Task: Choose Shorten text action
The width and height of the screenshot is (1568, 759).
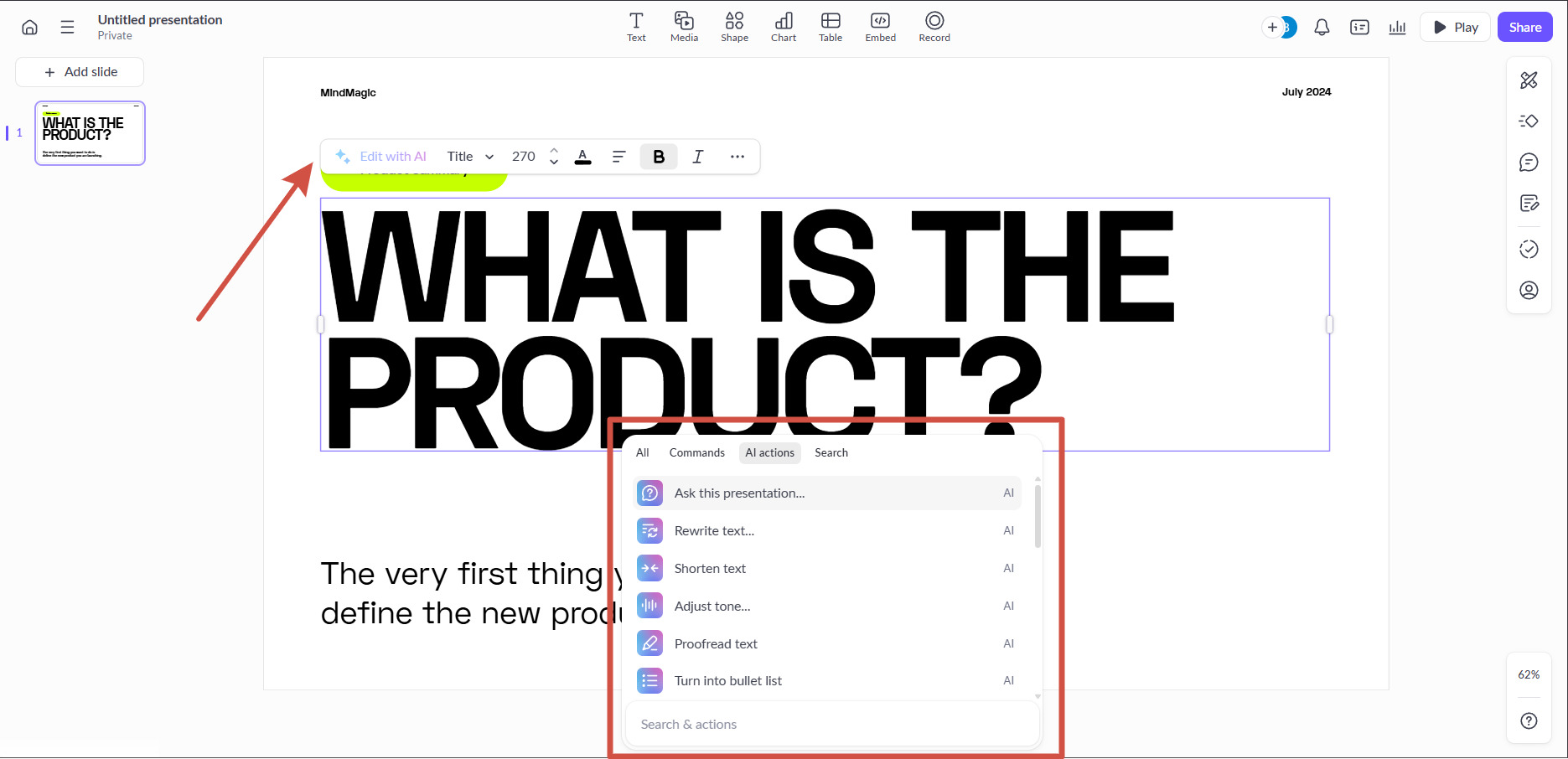Action: coord(828,569)
